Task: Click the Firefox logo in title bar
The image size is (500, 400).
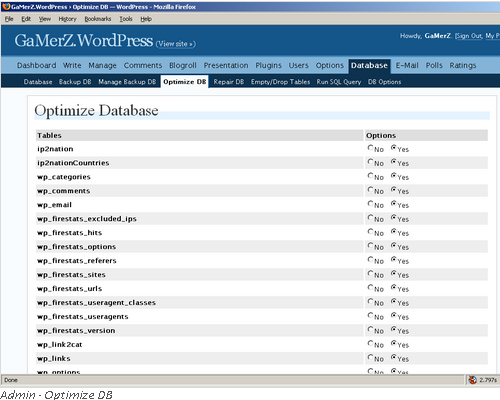Action: click(x=6, y=6)
